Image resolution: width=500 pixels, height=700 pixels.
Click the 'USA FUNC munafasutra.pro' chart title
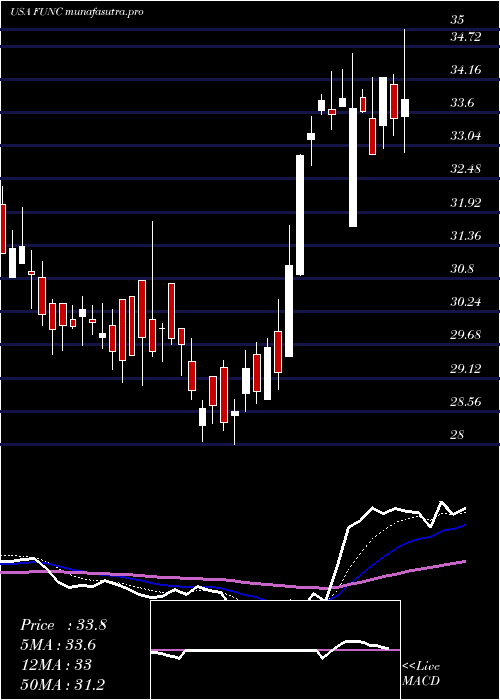77,12
